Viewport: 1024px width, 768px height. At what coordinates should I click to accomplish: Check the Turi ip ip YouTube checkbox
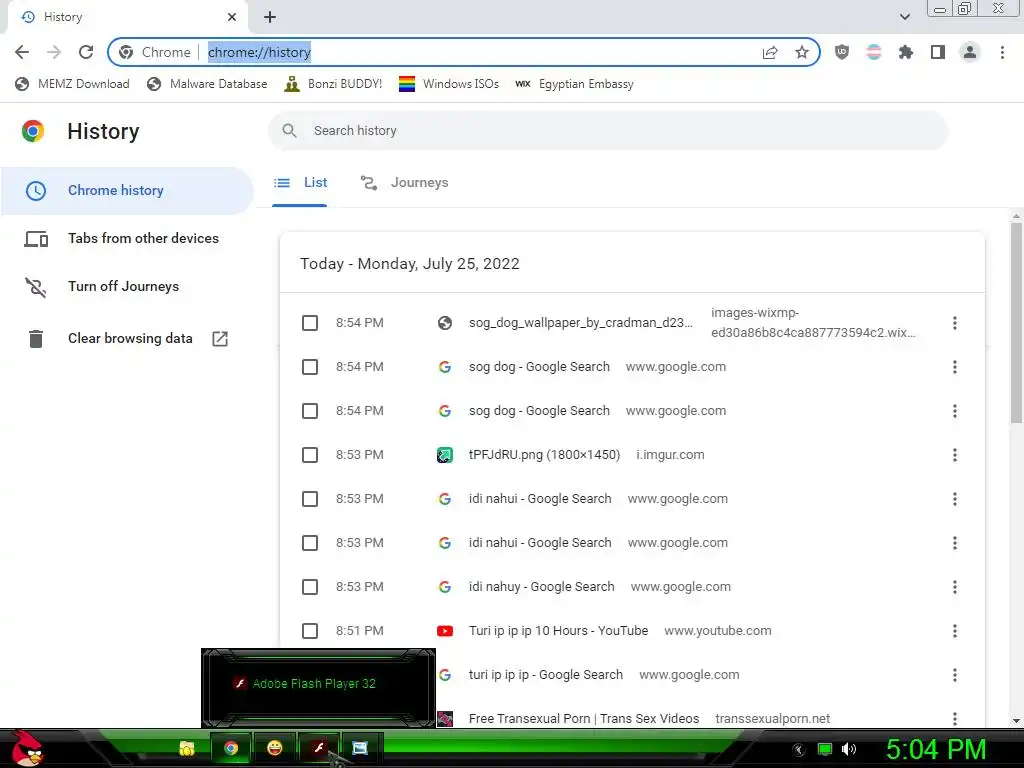(x=310, y=631)
